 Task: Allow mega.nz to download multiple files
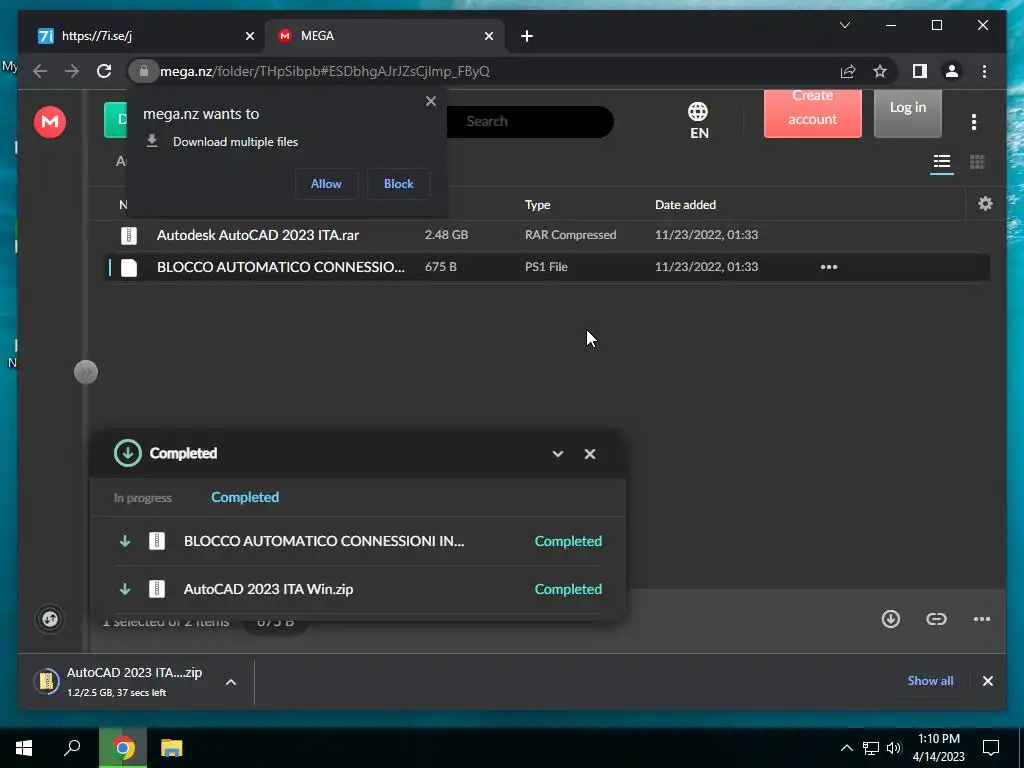[326, 184]
